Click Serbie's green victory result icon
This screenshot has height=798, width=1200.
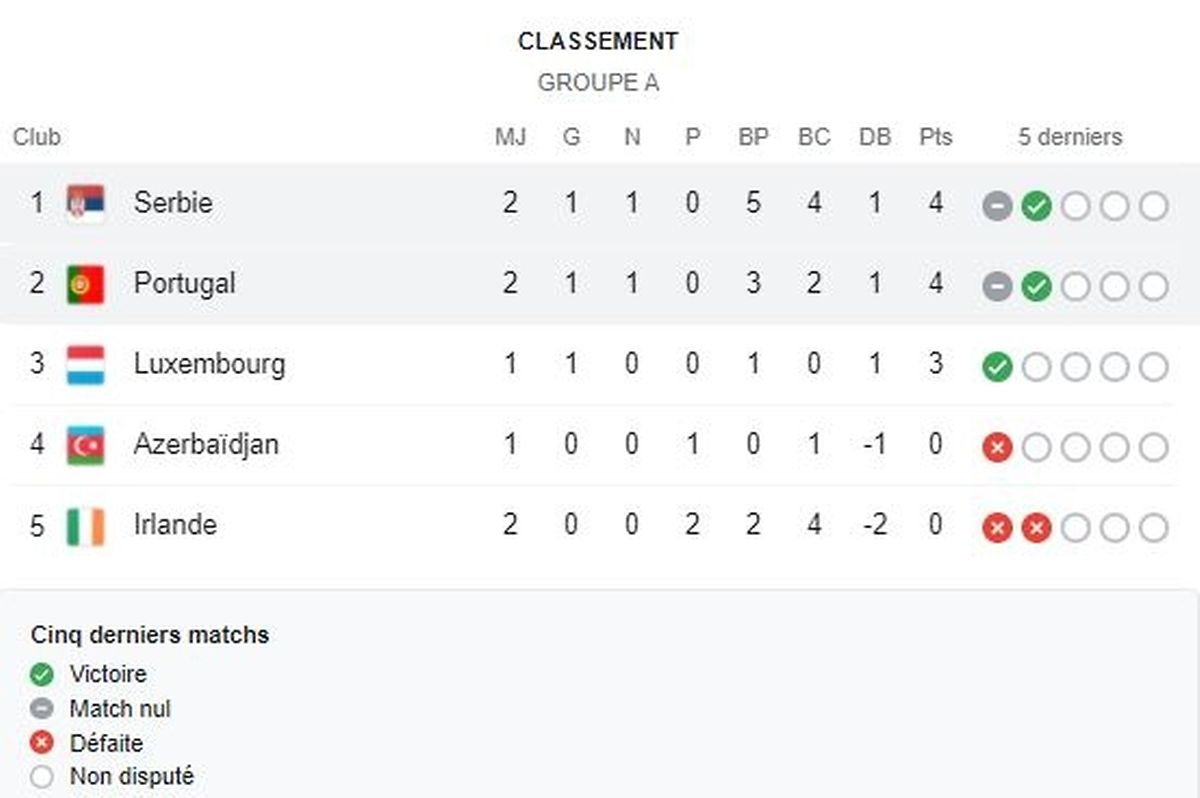pos(1037,207)
